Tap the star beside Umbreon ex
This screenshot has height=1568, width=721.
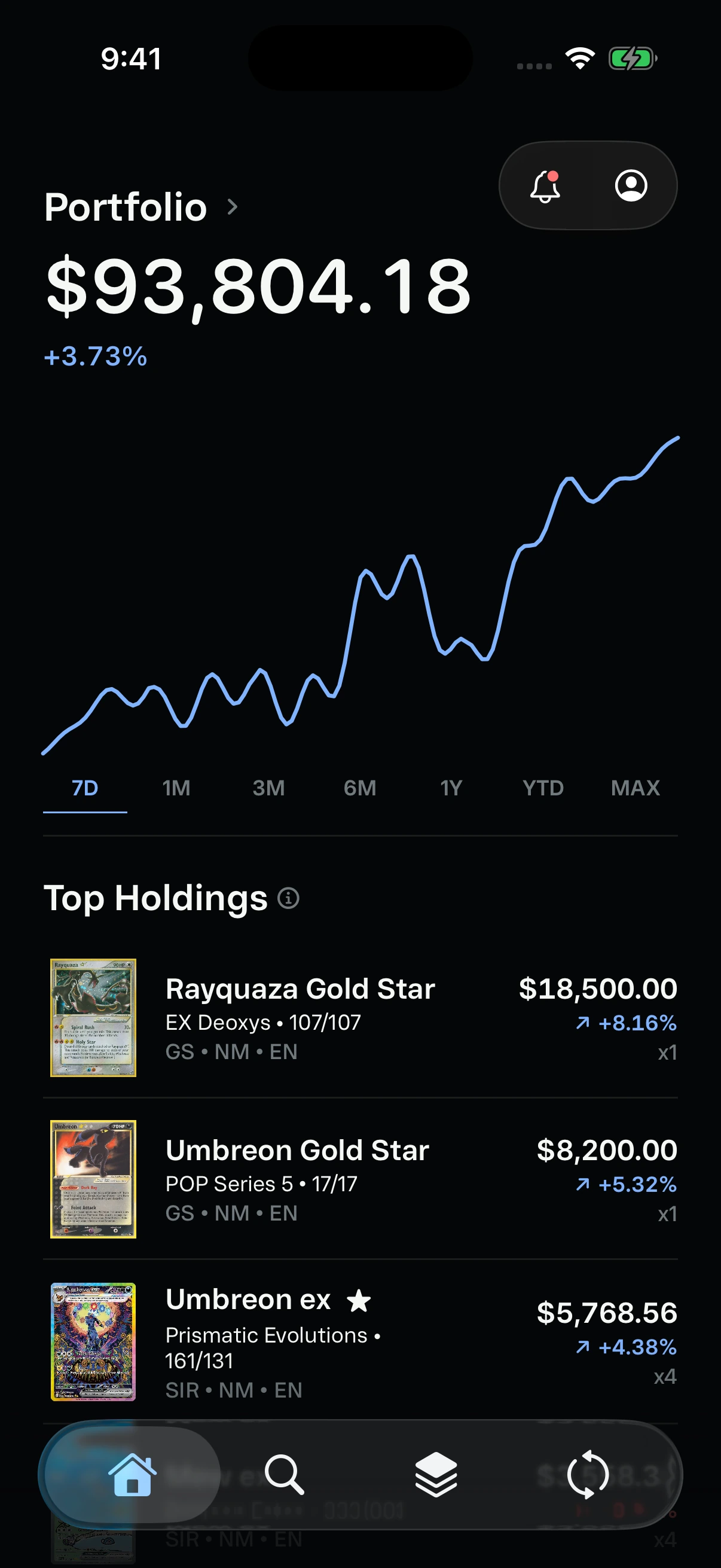click(359, 1300)
